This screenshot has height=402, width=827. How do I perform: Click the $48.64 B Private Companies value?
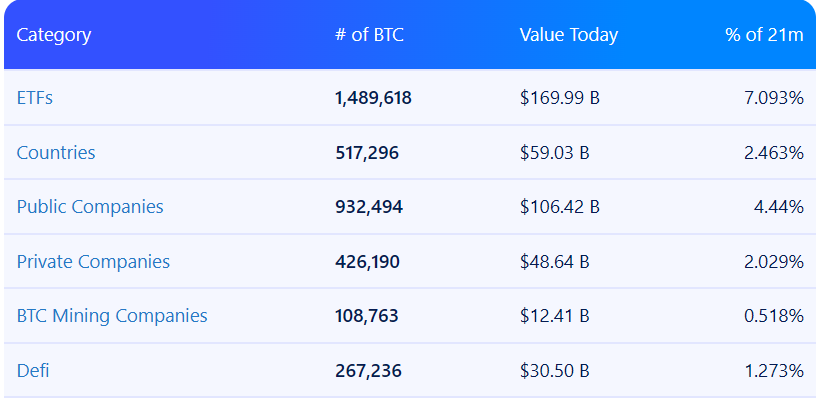554,262
